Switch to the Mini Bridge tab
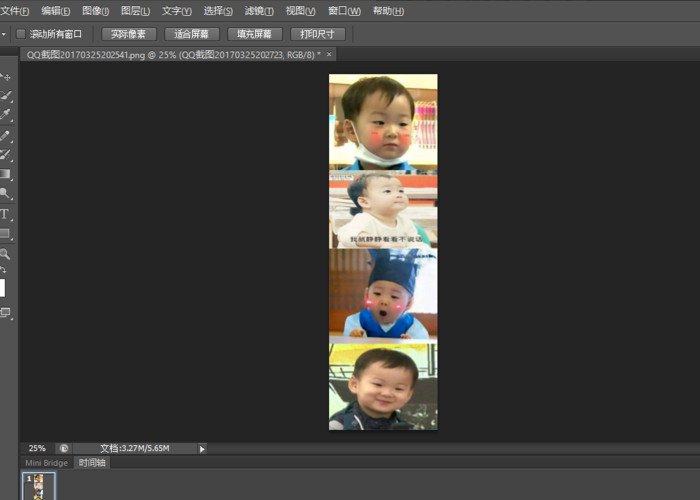 pos(46,463)
